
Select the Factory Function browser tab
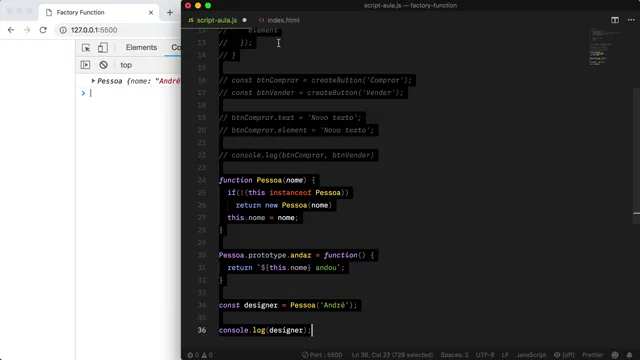99,12
